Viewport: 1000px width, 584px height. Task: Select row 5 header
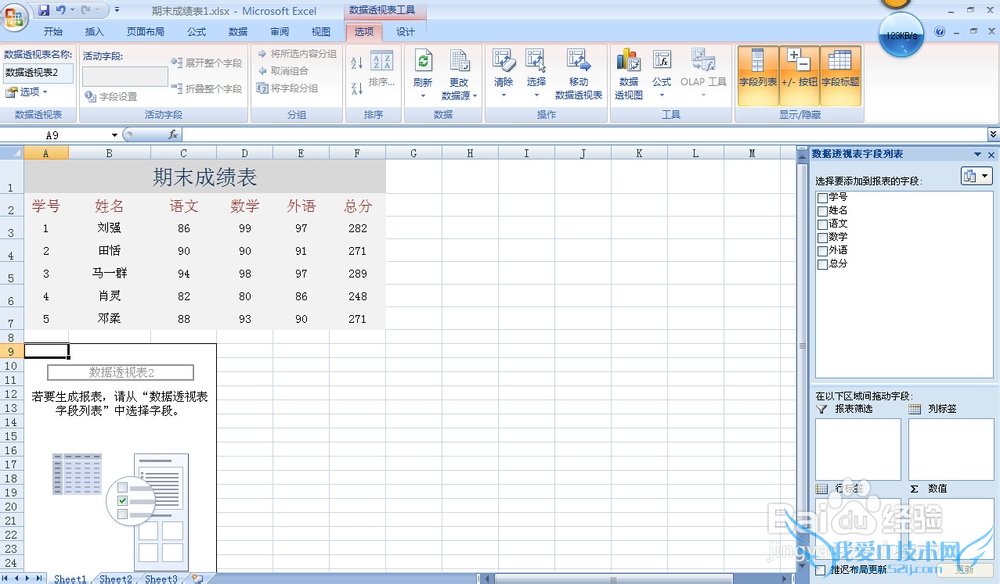pyautogui.click(x=11, y=275)
